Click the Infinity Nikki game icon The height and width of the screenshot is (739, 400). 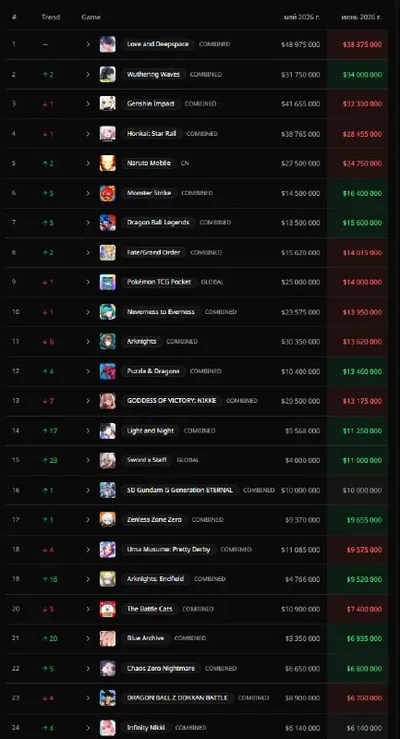tap(107, 728)
